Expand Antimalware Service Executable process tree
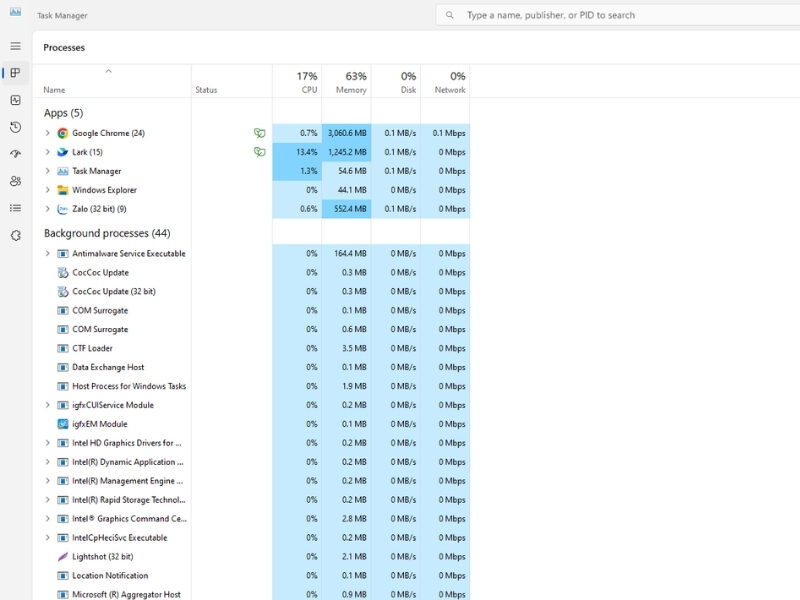This screenshot has height=600, width=800. (47, 254)
